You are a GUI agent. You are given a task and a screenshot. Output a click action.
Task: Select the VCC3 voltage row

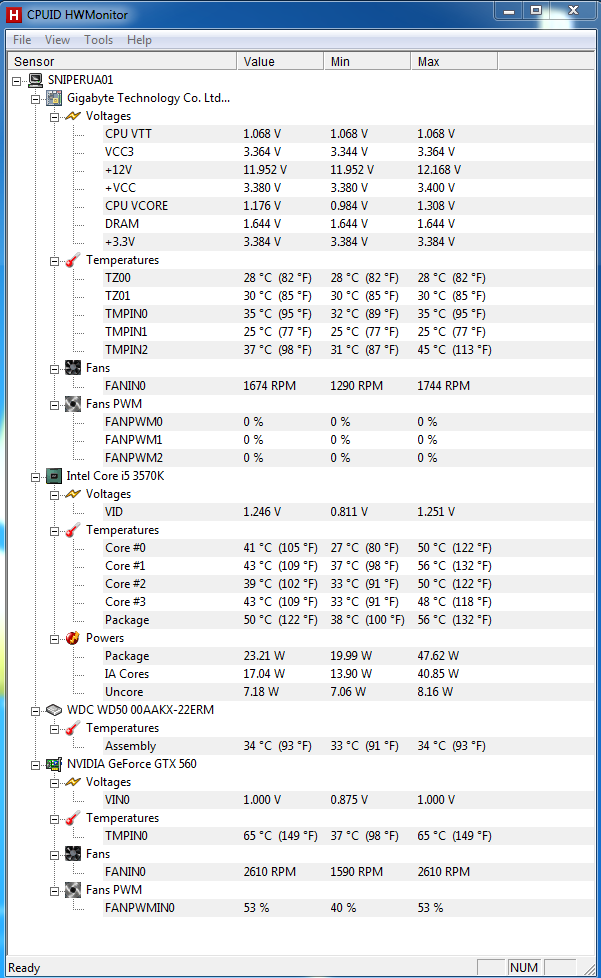348,152
